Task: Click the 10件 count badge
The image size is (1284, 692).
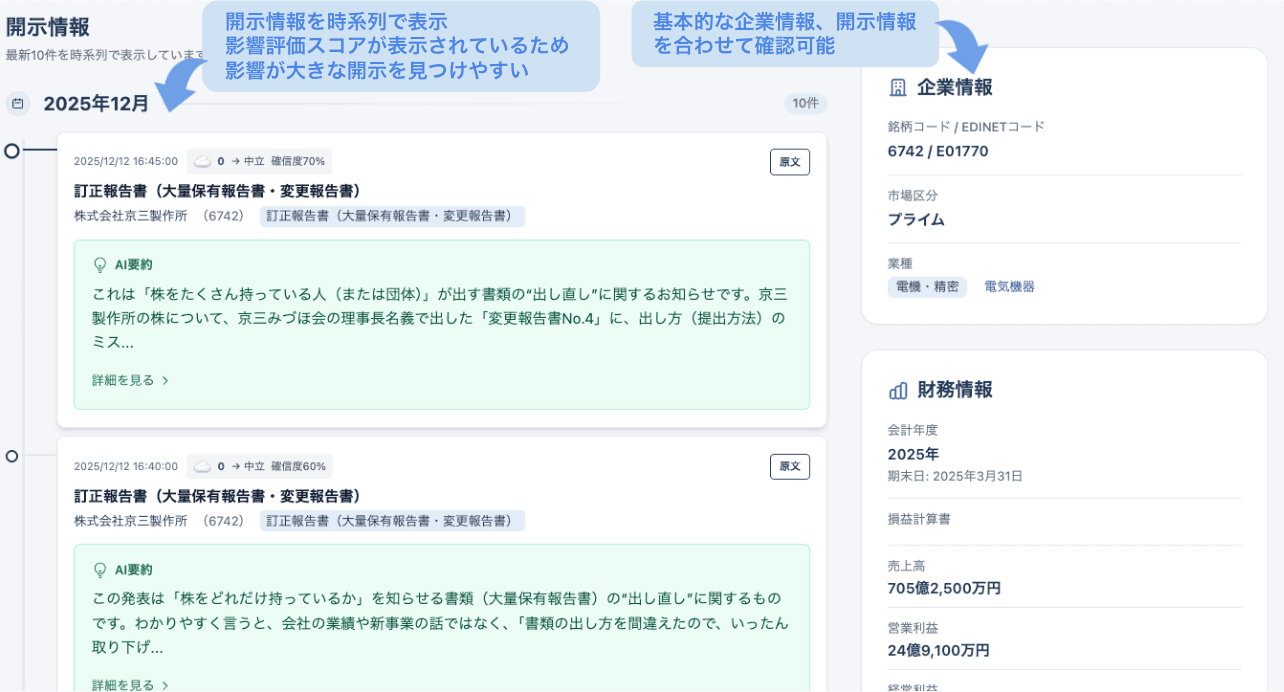Action: (806, 103)
